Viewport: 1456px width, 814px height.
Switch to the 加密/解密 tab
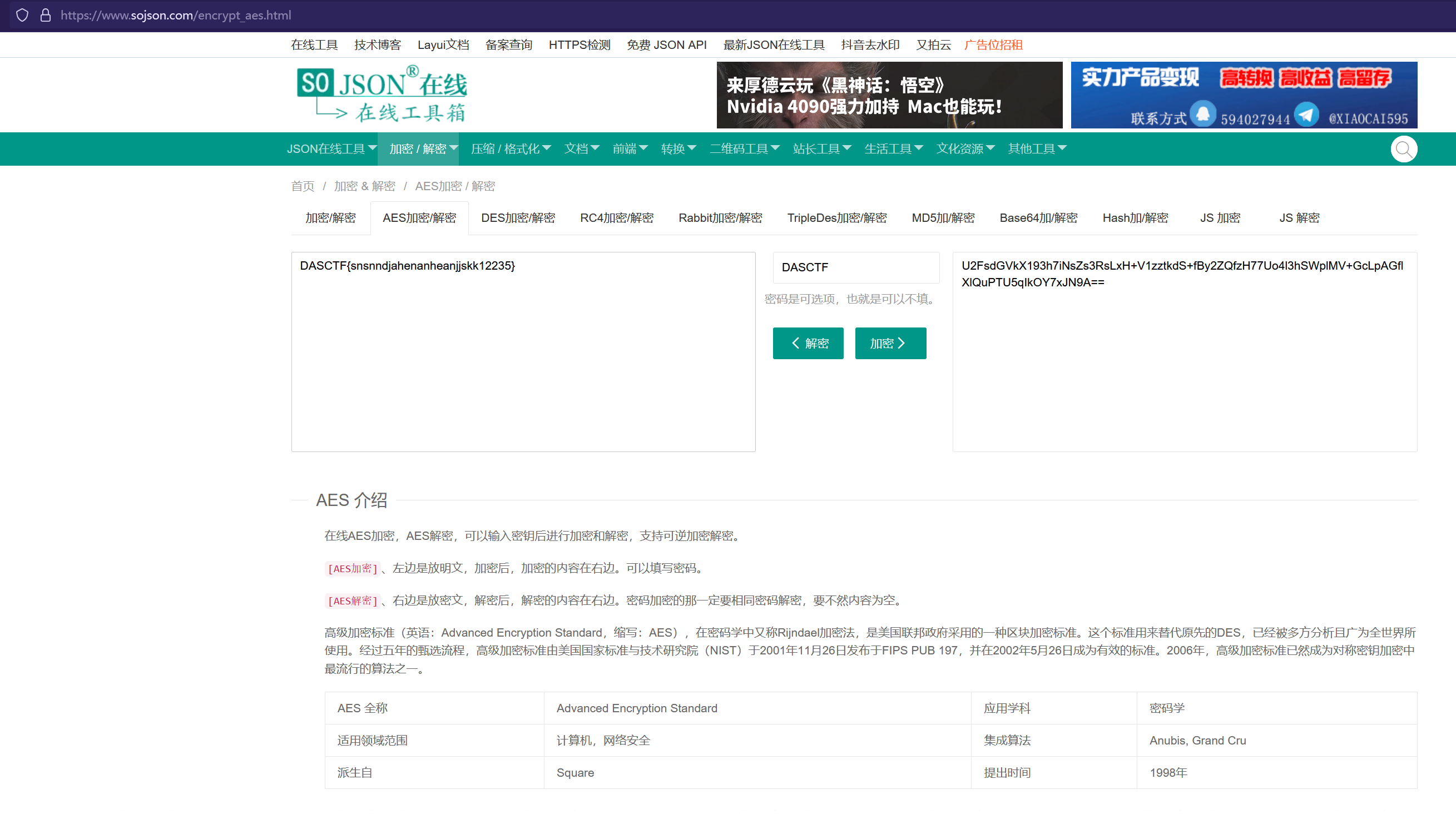pyautogui.click(x=331, y=218)
